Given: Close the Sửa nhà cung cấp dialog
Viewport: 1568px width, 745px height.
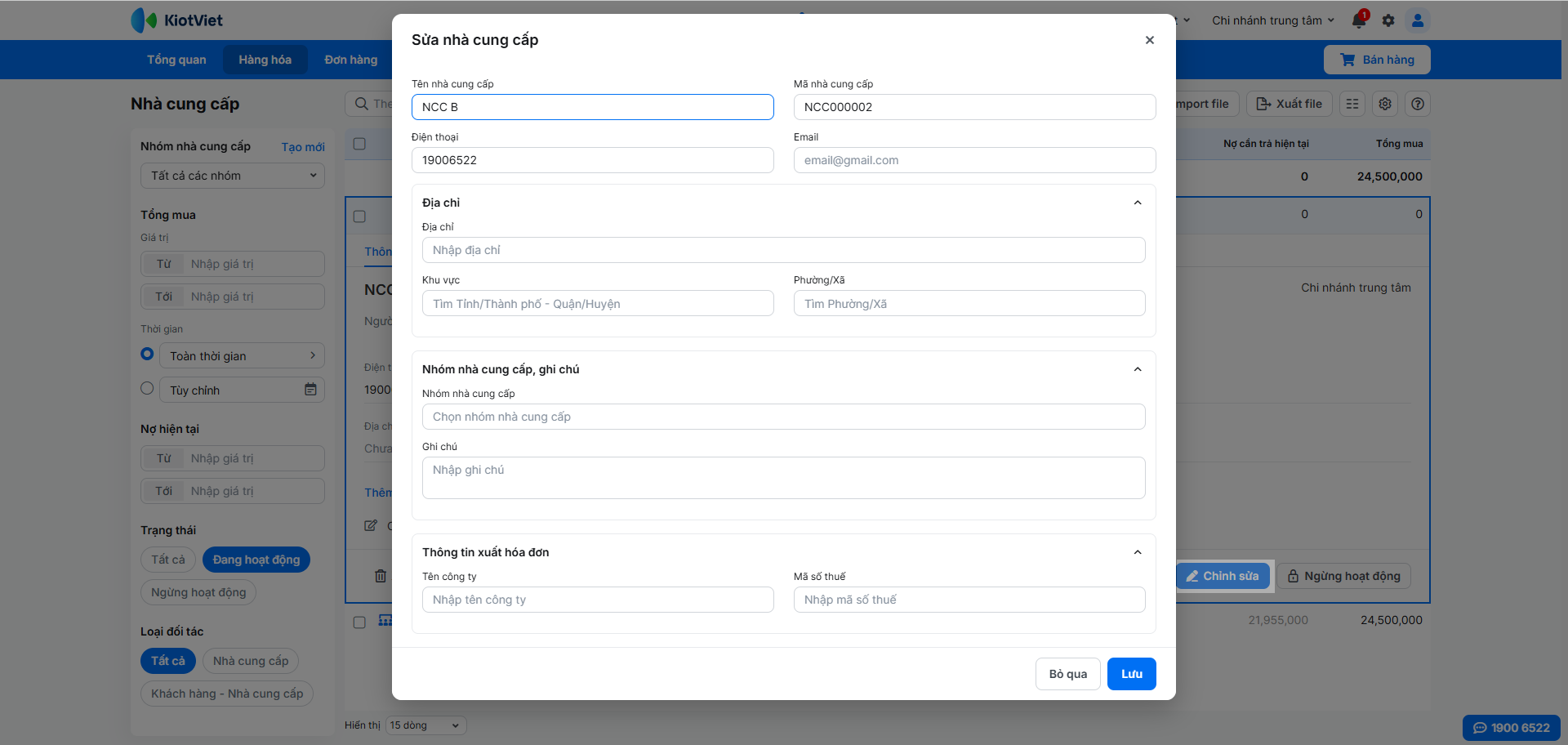Looking at the screenshot, I should [x=1150, y=40].
